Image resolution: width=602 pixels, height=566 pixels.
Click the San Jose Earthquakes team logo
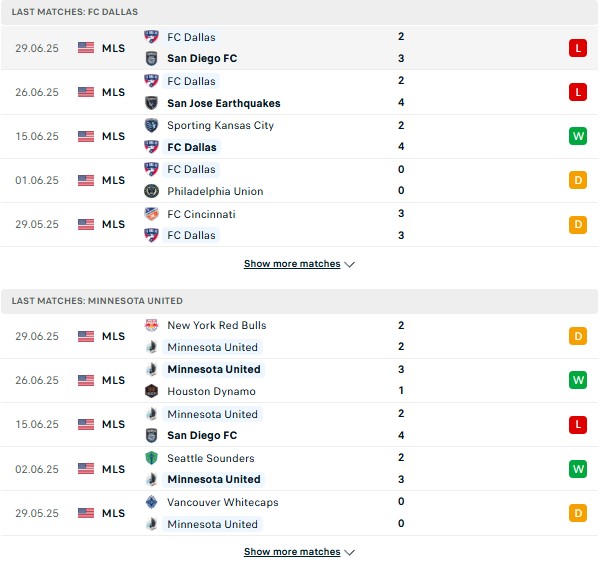(152, 103)
